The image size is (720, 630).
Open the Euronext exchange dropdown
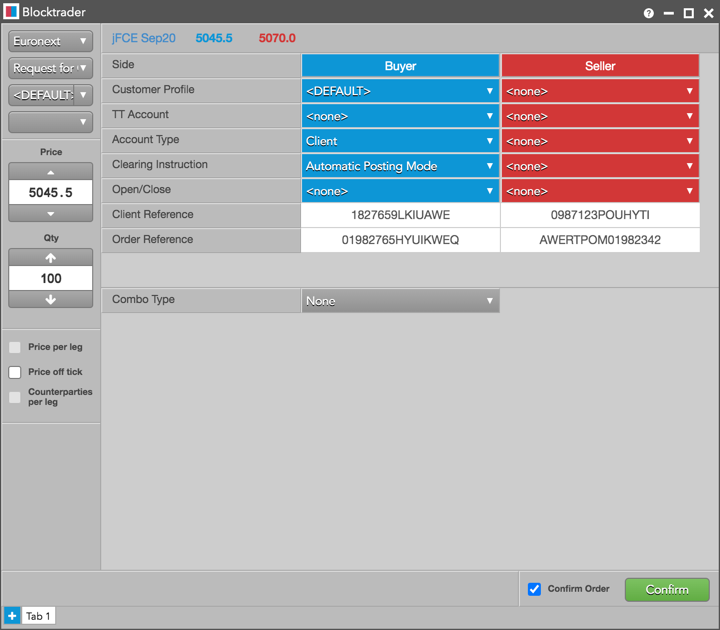click(51, 41)
